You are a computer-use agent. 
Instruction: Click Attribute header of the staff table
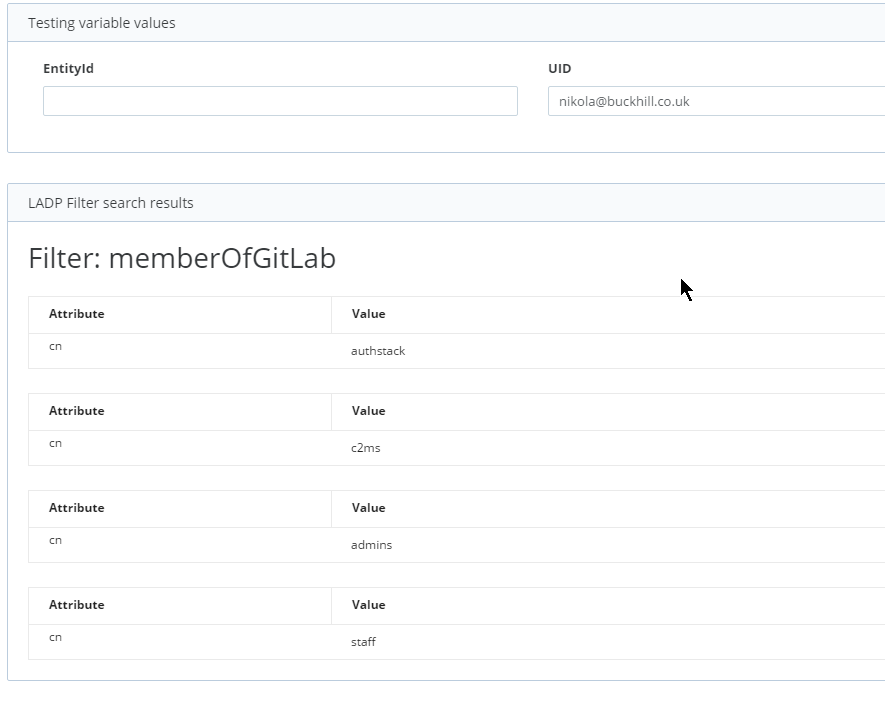click(179, 605)
